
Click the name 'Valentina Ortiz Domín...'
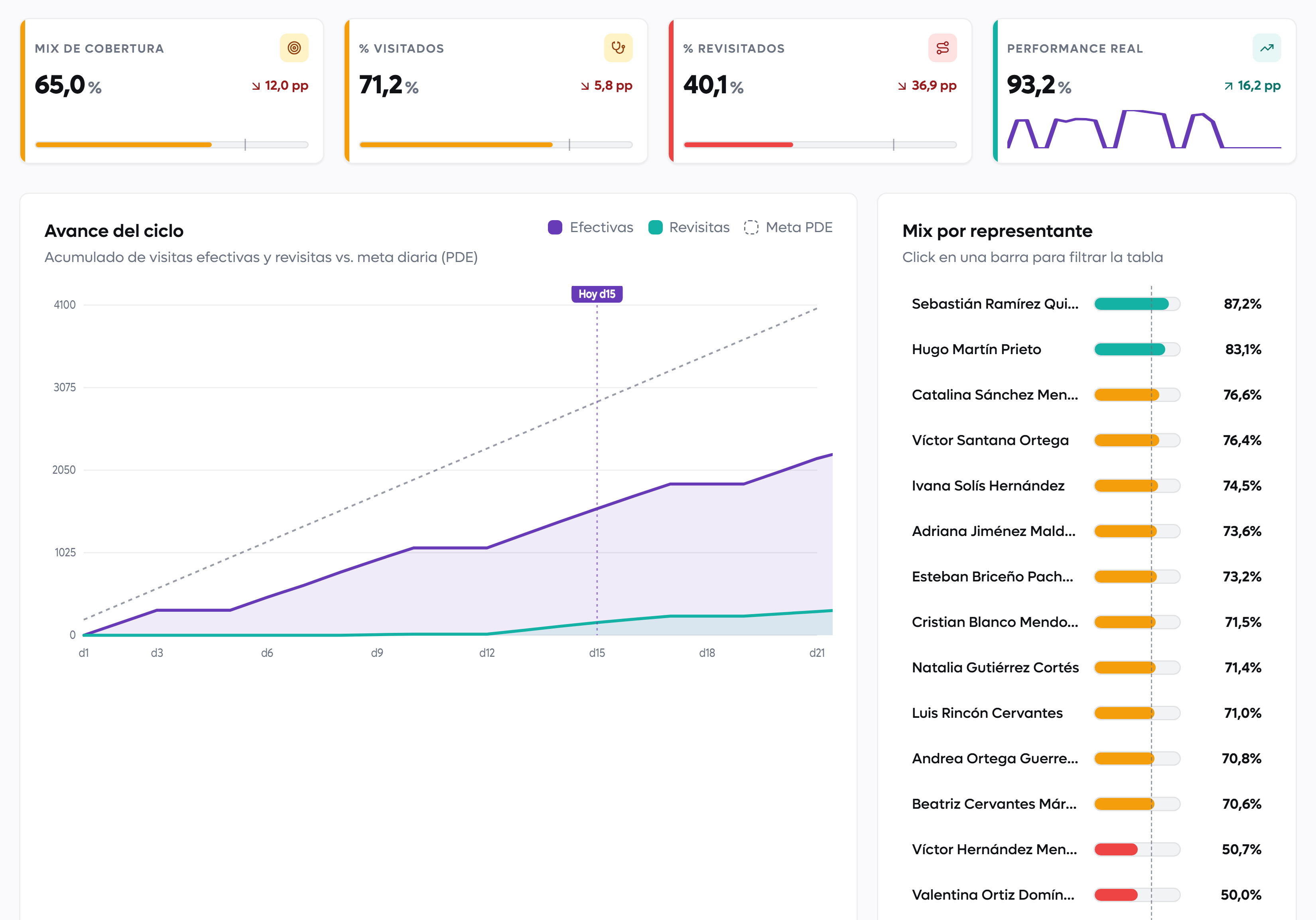point(993,895)
